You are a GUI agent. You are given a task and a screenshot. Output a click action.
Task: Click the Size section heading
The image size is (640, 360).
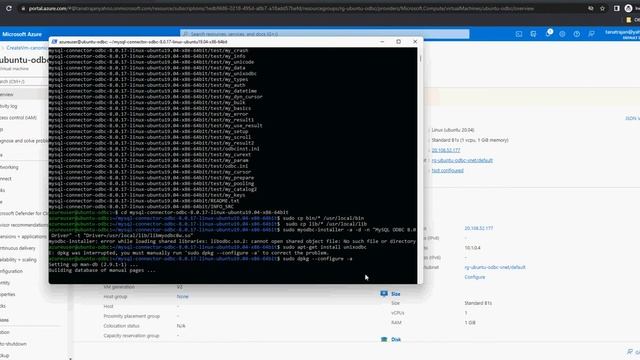point(396,294)
